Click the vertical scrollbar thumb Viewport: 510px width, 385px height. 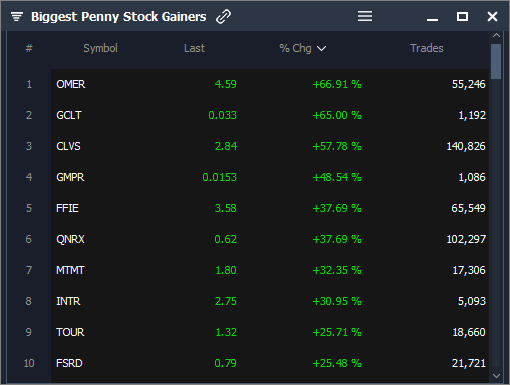click(496, 61)
